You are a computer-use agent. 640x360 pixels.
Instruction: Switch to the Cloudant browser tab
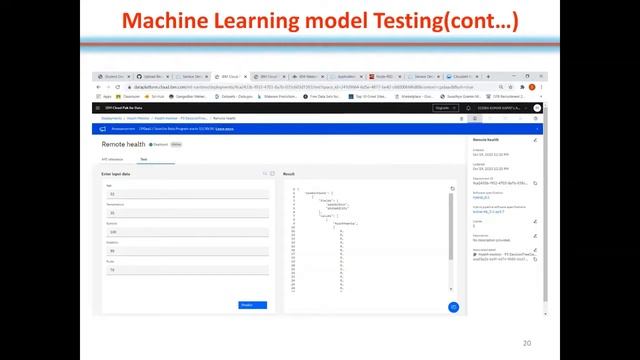pos(462,77)
